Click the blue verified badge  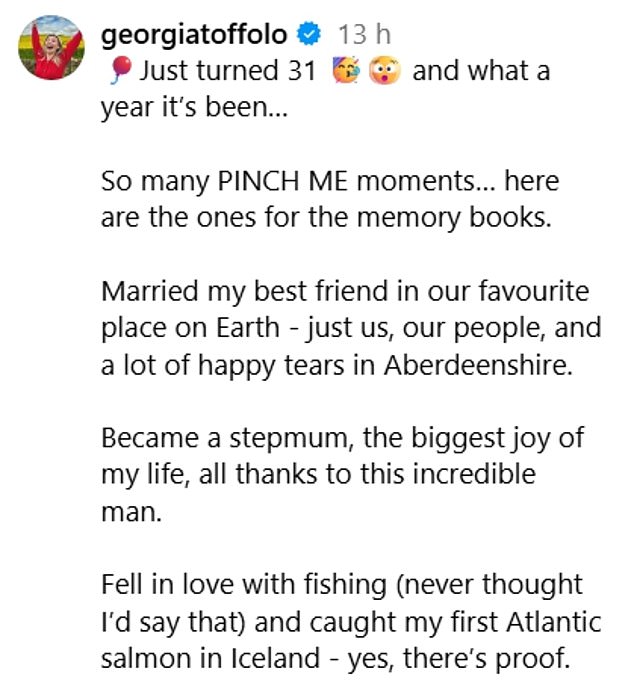[311, 35]
